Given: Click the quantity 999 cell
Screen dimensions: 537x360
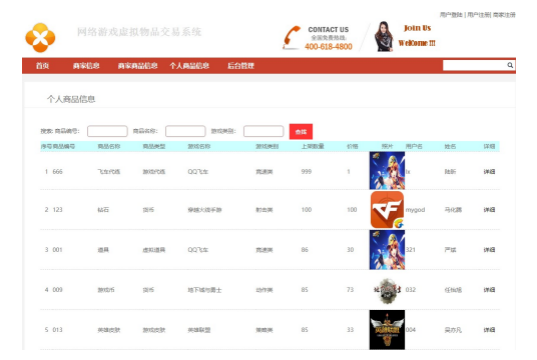Looking at the screenshot, I should pos(307,172).
